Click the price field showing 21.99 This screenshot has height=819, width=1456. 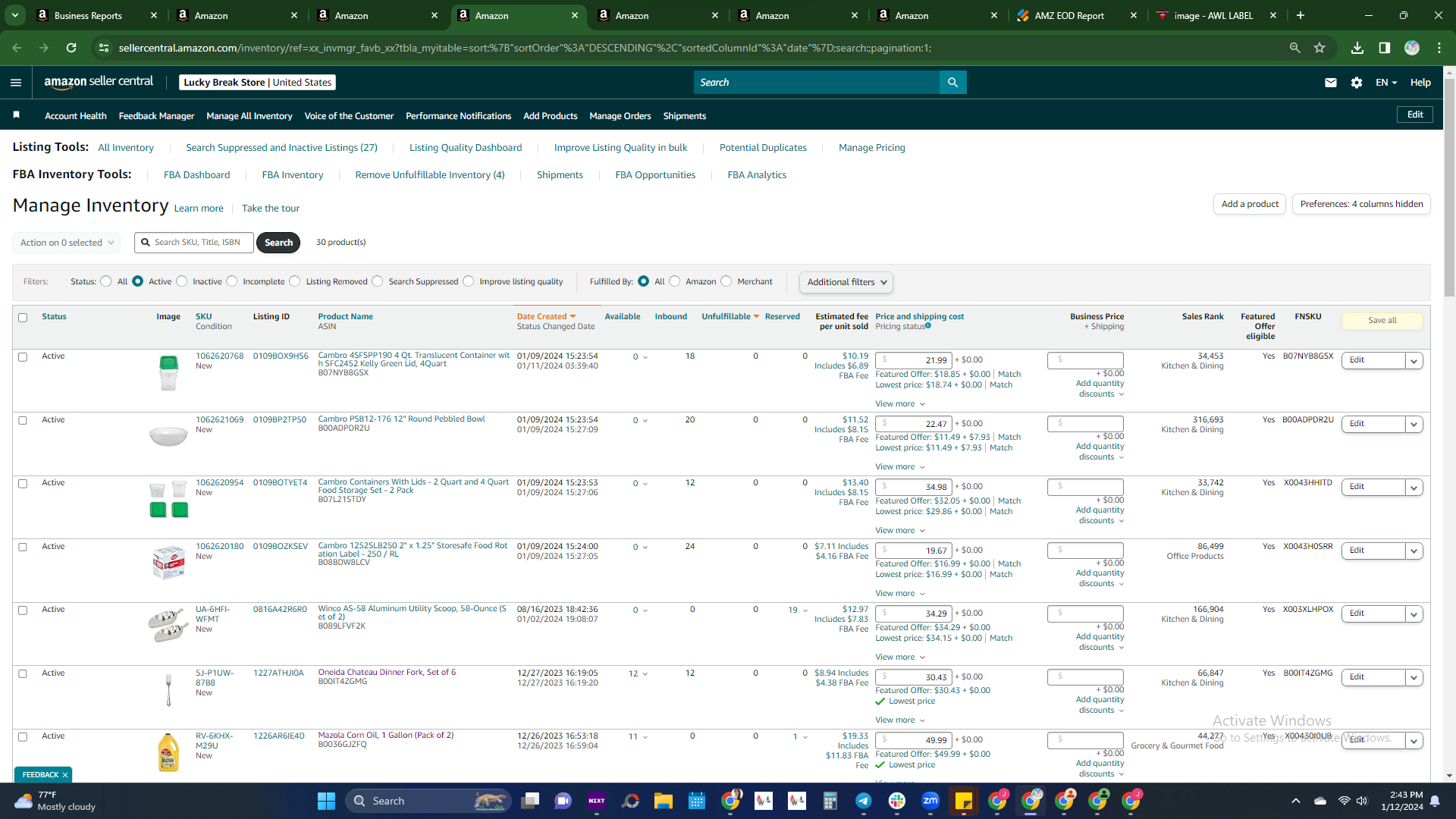(x=914, y=360)
